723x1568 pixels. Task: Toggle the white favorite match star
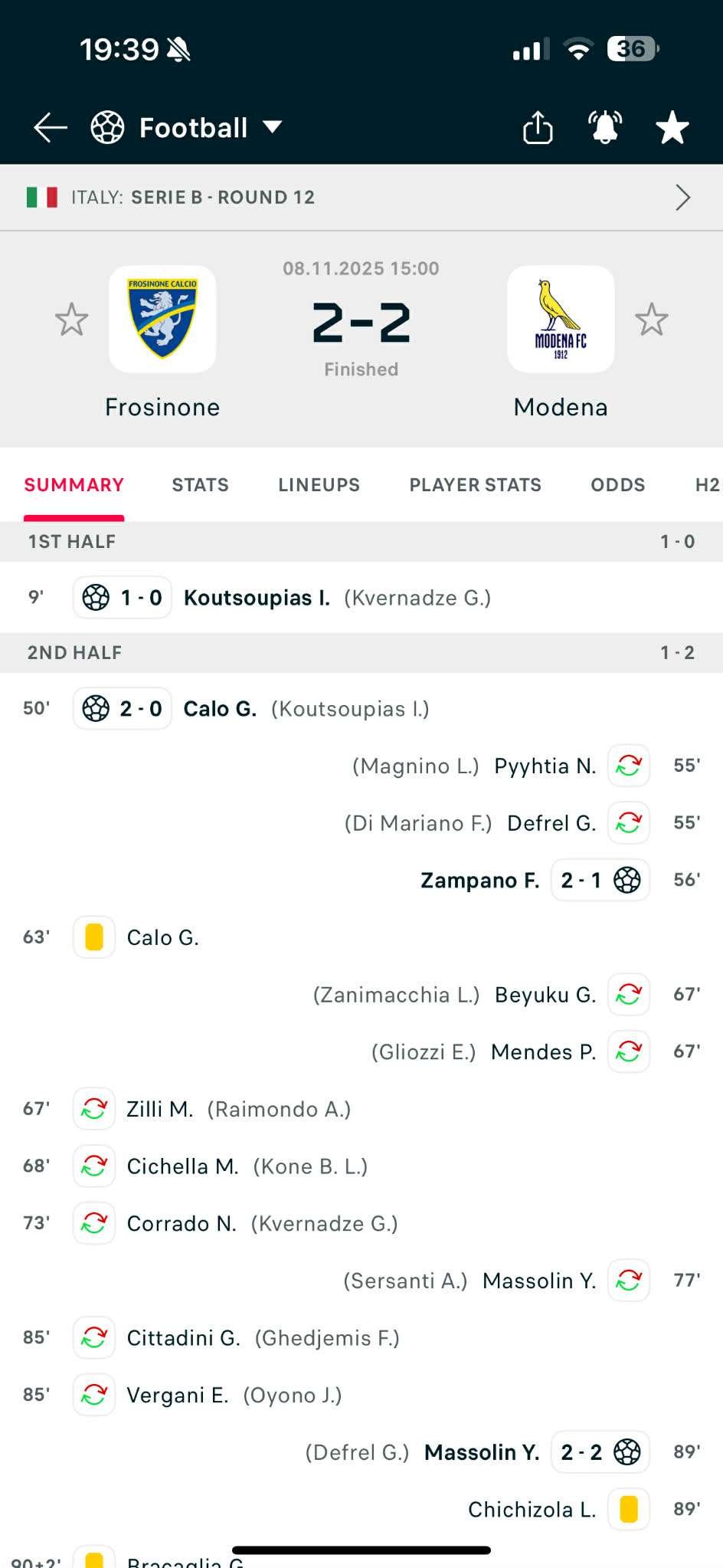coord(672,127)
